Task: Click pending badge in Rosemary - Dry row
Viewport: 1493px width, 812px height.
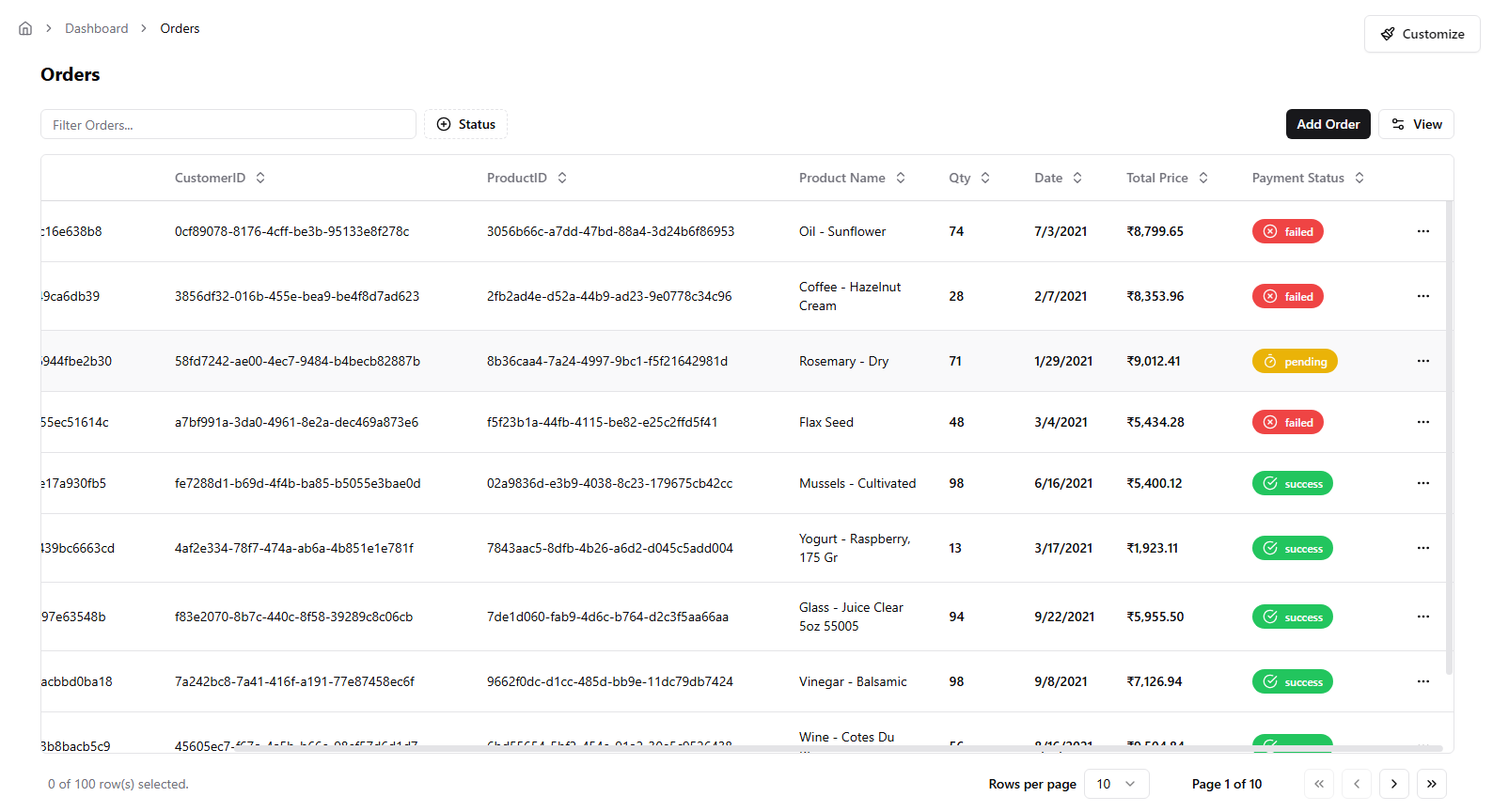Action: [1295, 361]
